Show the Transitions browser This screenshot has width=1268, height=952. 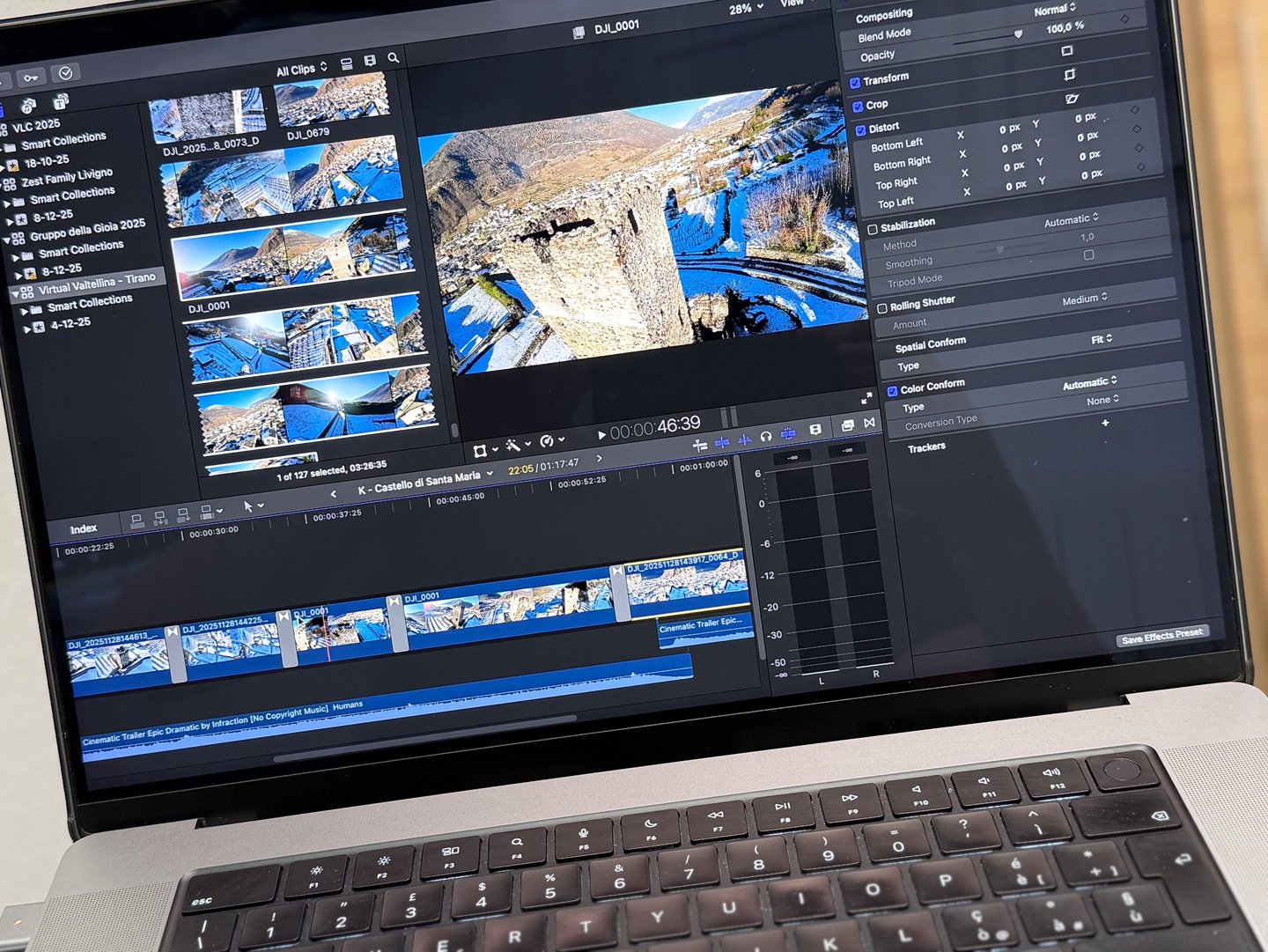tap(870, 424)
